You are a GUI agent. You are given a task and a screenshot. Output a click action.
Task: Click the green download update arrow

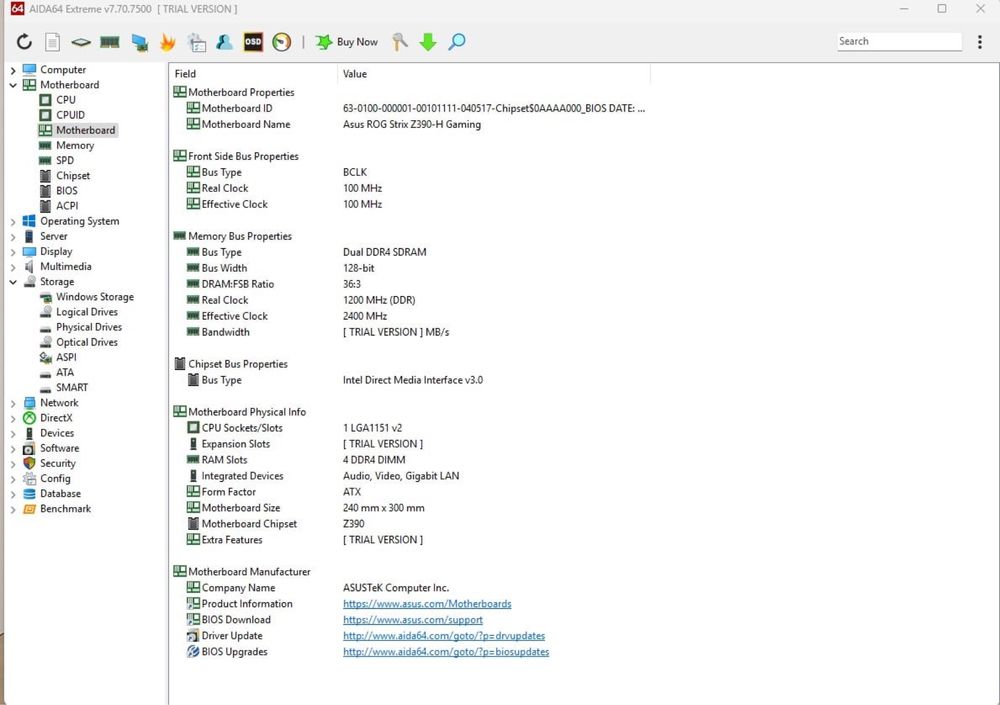[428, 42]
